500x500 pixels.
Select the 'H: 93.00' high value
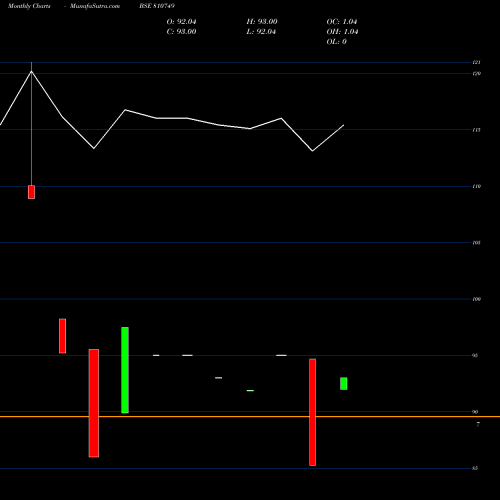262,22
